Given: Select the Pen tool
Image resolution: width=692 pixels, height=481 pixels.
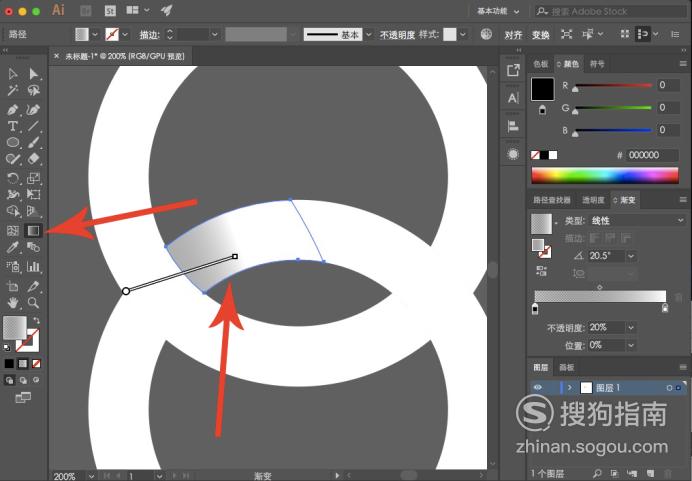Looking at the screenshot, I should [x=13, y=109].
